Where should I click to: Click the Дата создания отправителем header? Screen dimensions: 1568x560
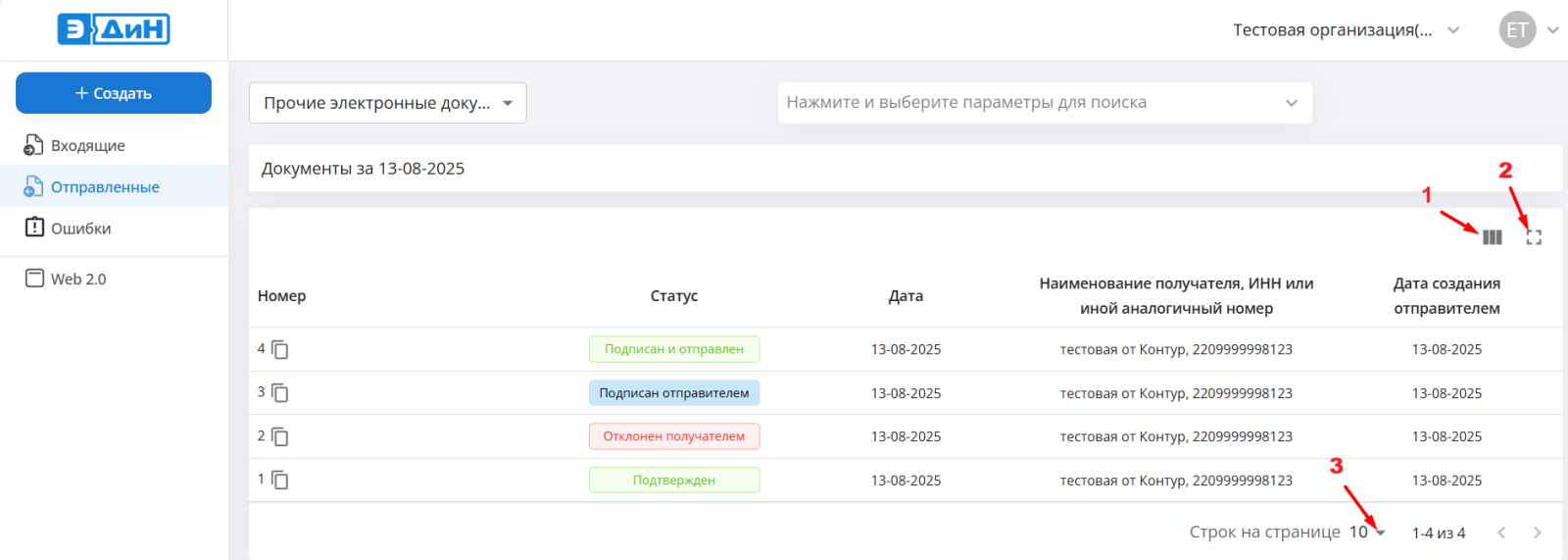1446,295
